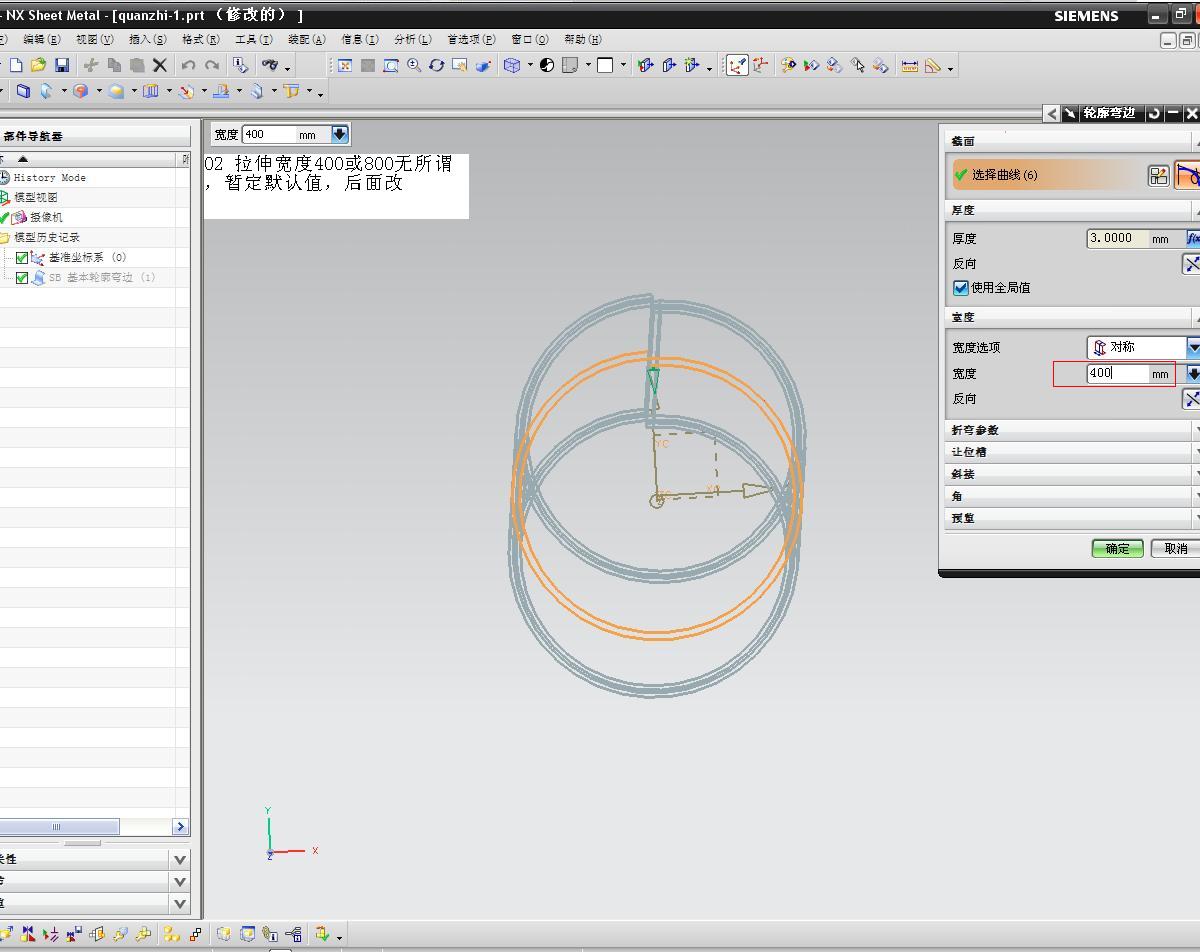1200x952 pixels.
Task: Open the white color swatch dropdown in toolbar
Action: 623,65
